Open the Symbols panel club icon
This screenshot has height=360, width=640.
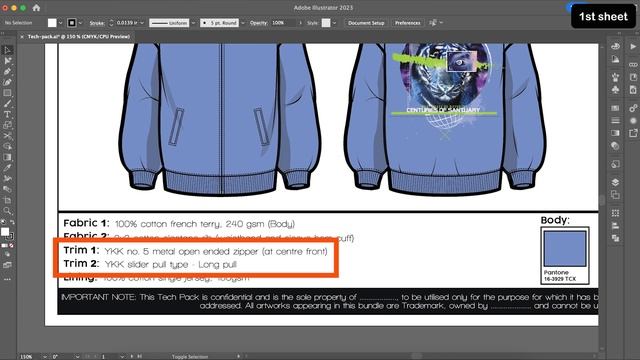616,89
